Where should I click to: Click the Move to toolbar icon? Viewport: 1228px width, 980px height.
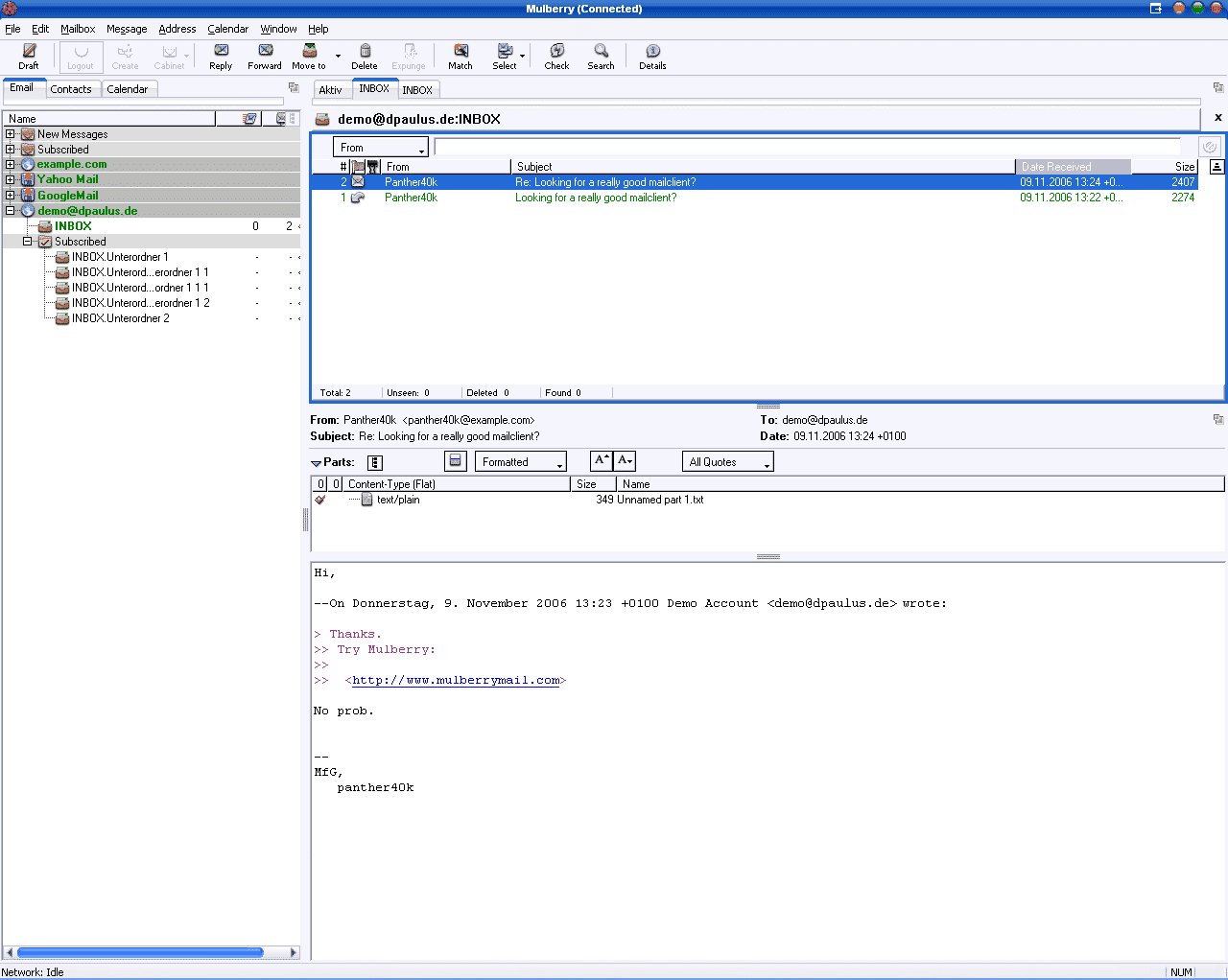(309, 51)
